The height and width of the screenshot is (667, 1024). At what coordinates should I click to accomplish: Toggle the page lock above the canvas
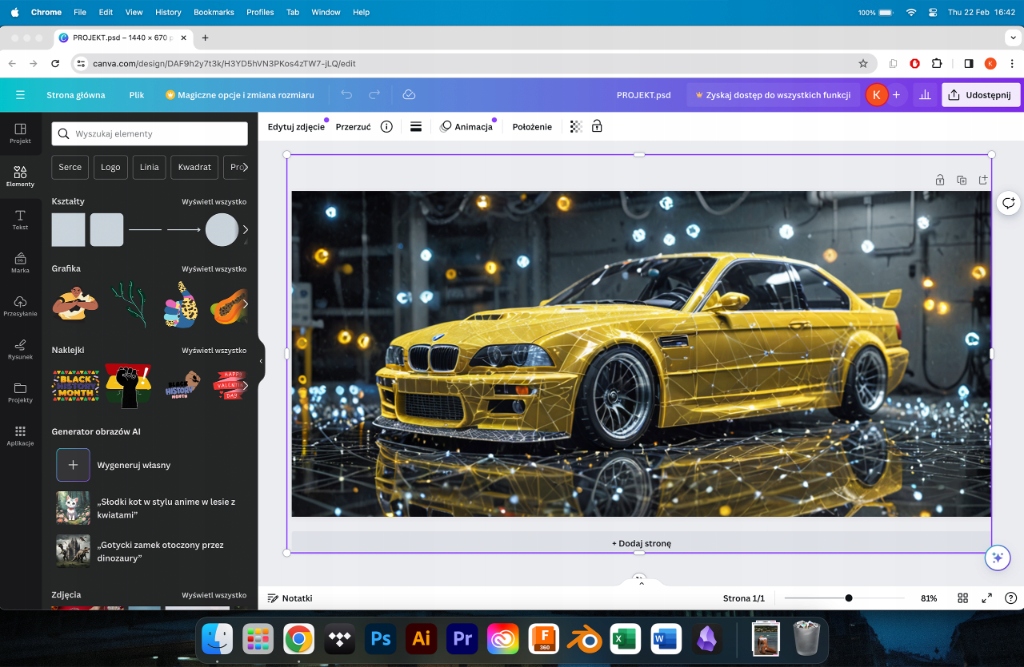point(940,180)
